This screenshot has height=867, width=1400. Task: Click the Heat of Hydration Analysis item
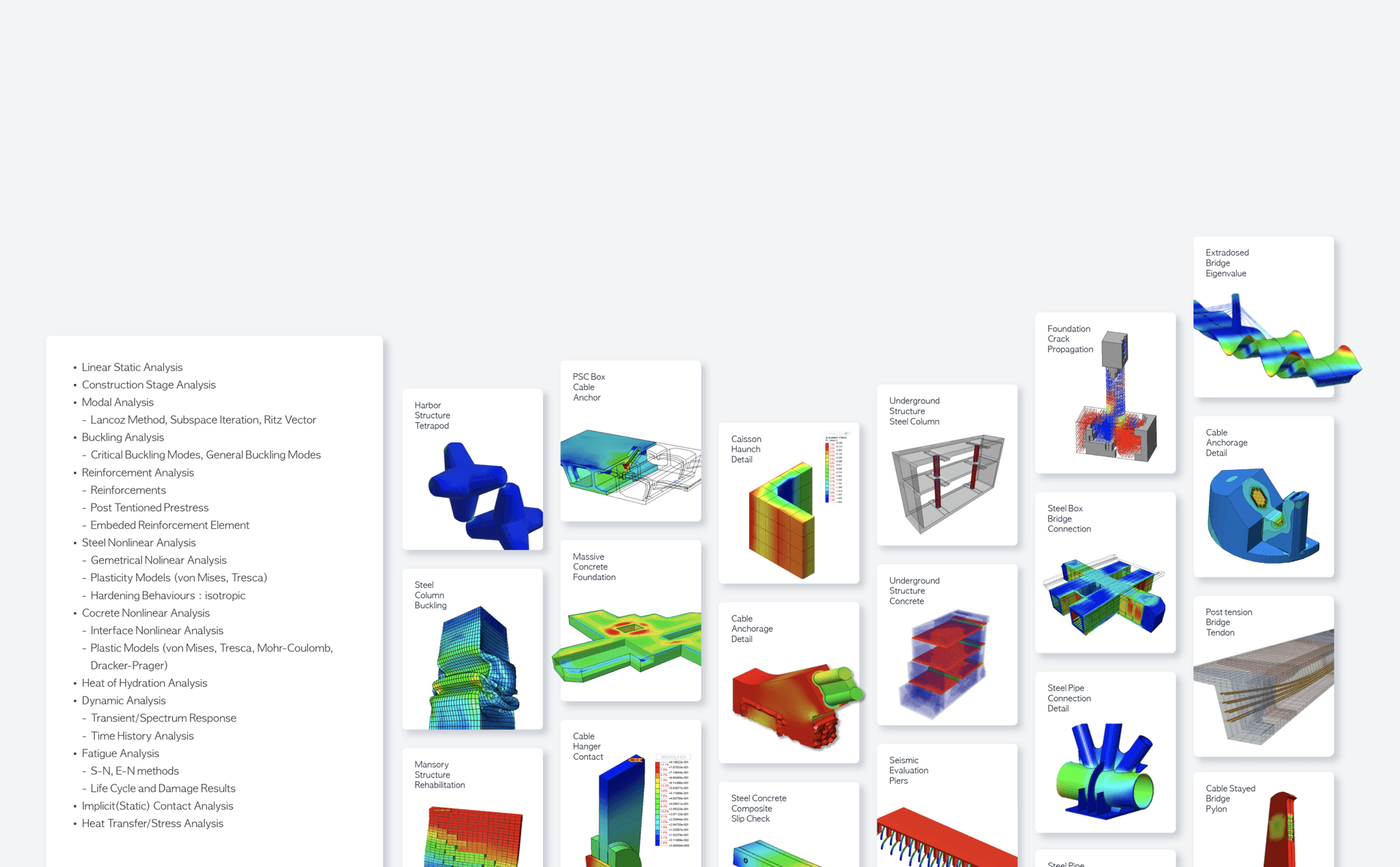point(144,683)
